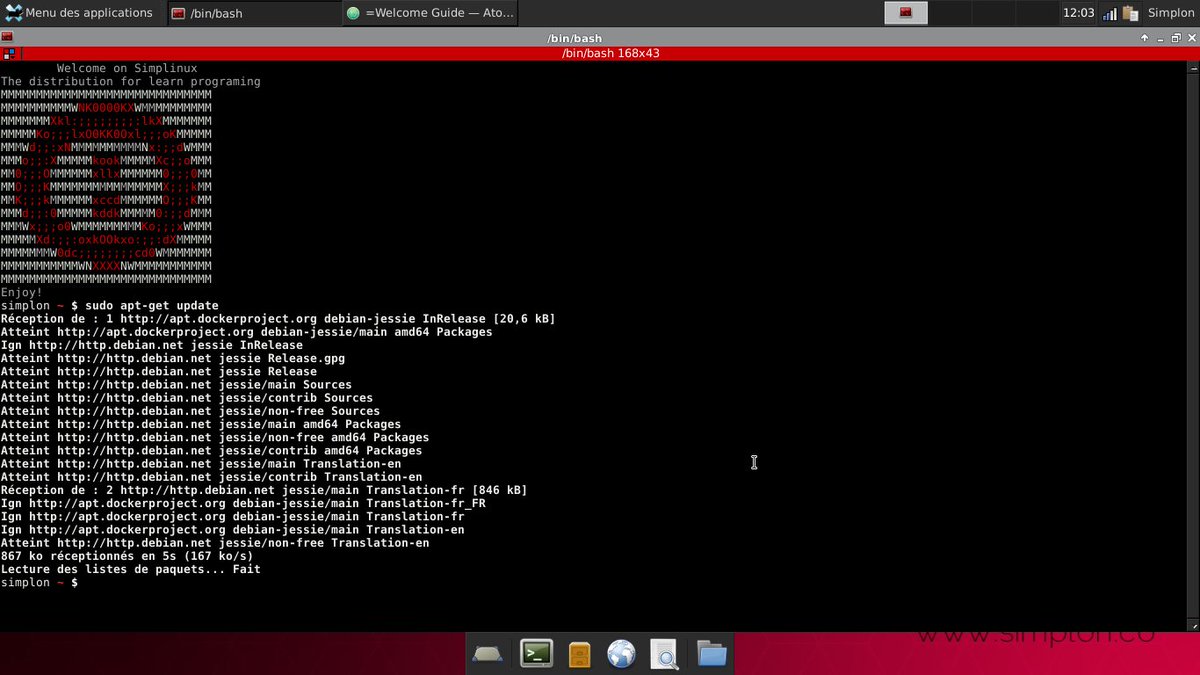Open the clipboard manager icon

(1131, 13)
